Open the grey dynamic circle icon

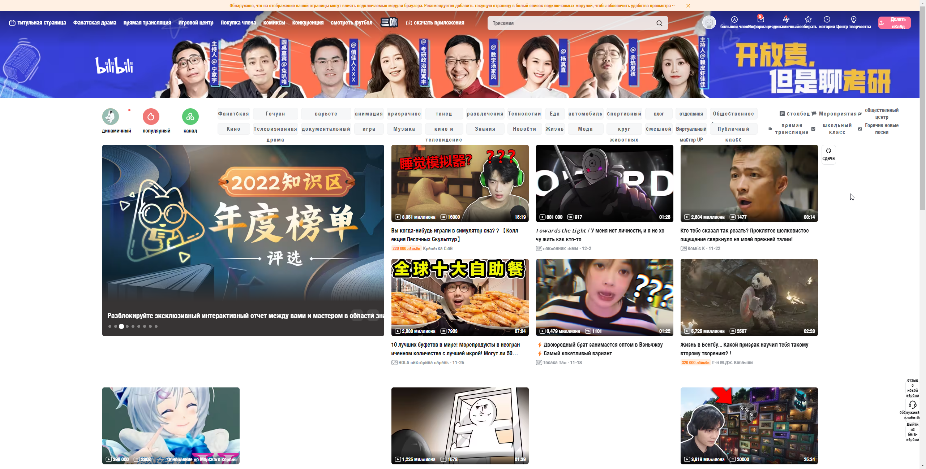coord(110,116)
